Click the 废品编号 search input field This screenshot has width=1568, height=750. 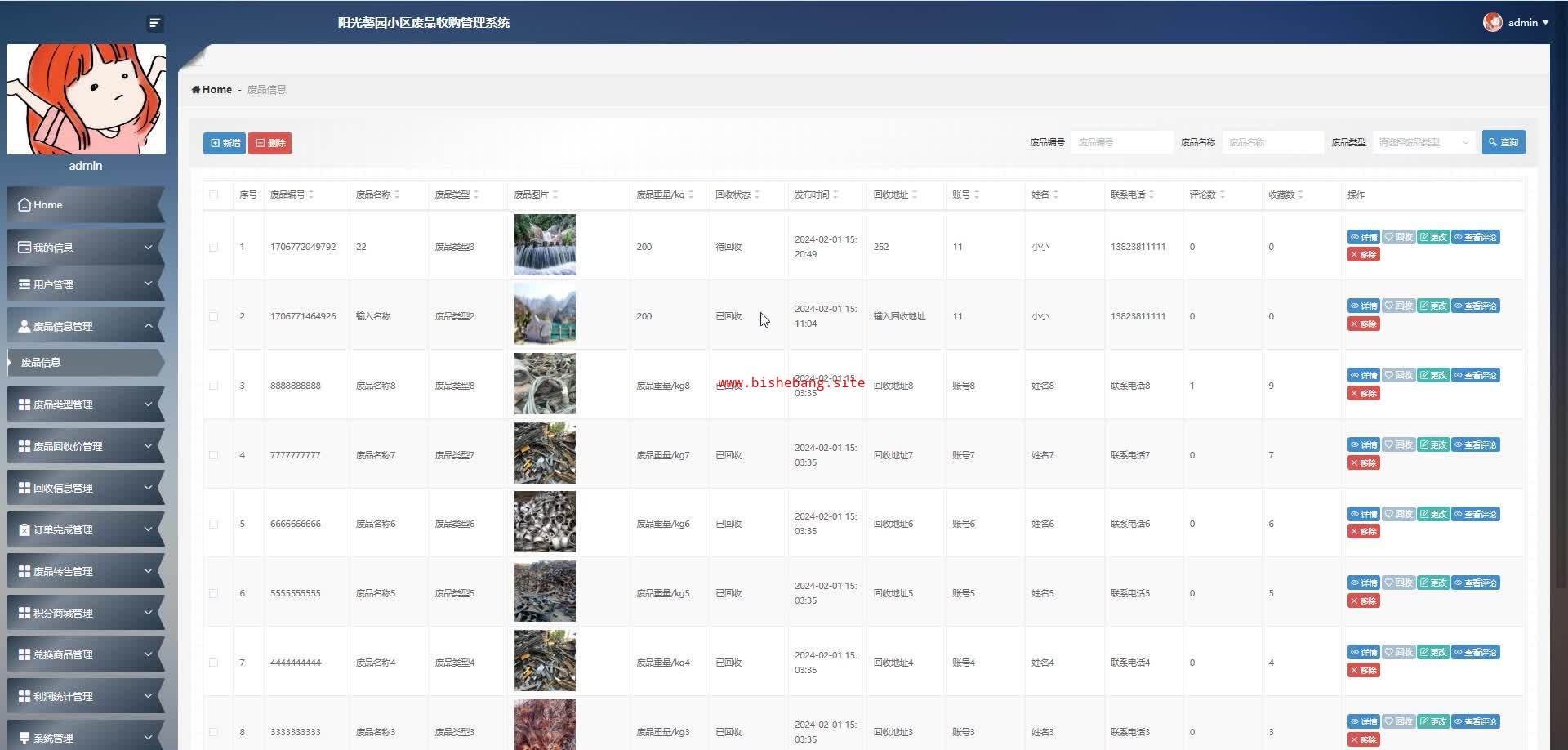(1121, 142)
